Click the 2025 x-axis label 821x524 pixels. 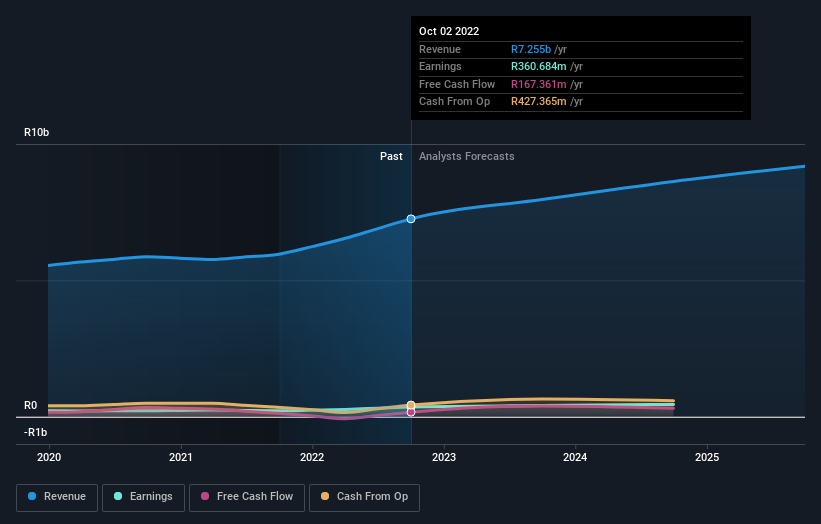707,457
